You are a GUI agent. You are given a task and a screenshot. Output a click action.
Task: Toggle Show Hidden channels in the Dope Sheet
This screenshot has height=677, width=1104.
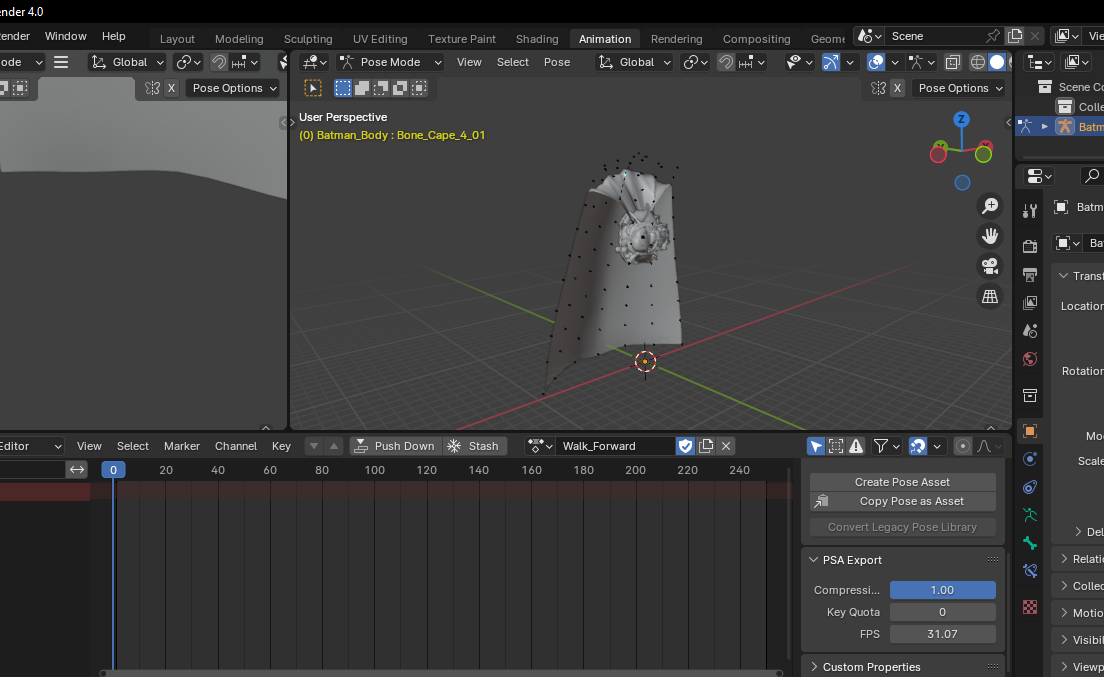tap(835, 447)
